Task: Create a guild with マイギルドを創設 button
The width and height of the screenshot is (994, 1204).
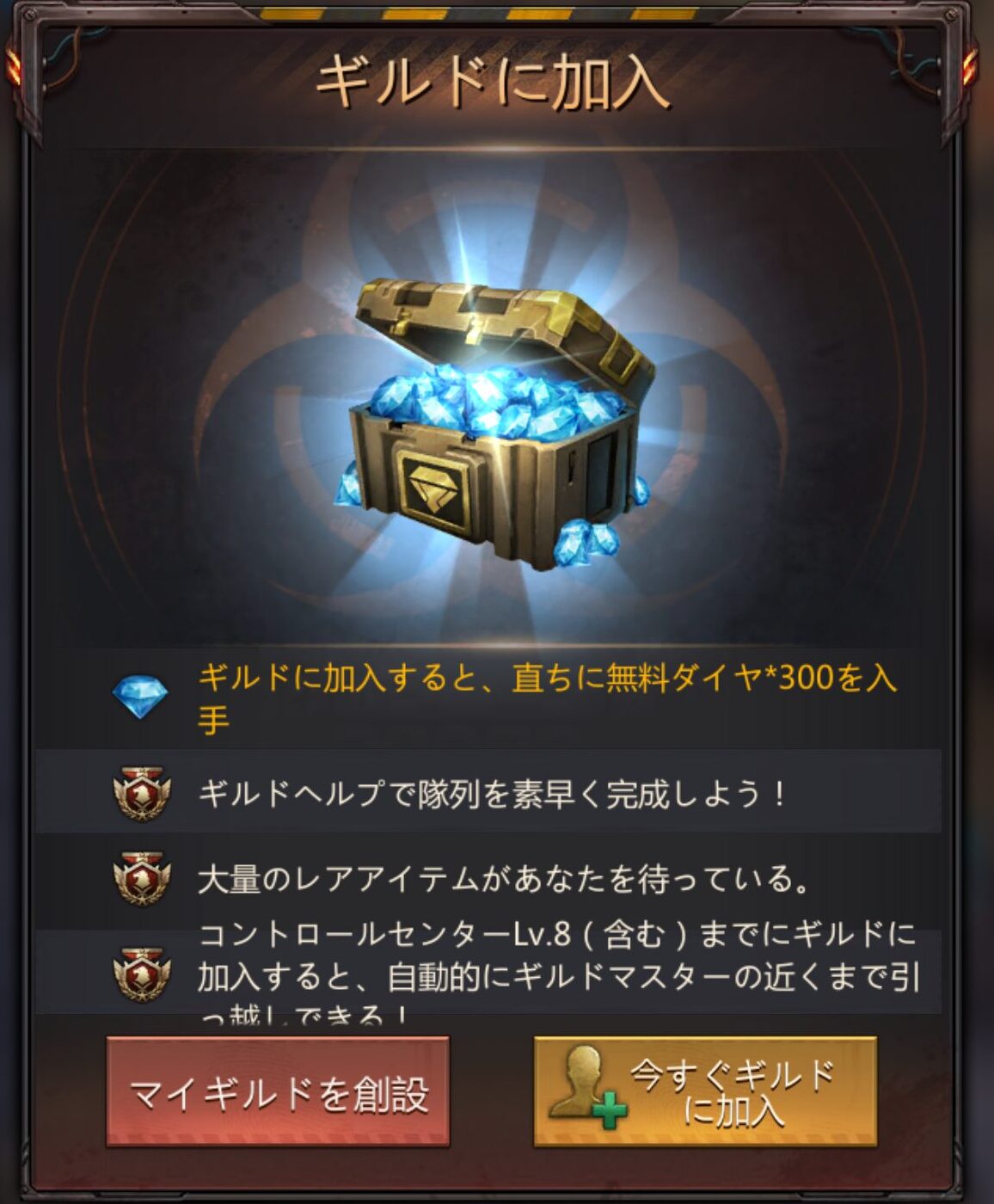Action: coord(278,1092)
